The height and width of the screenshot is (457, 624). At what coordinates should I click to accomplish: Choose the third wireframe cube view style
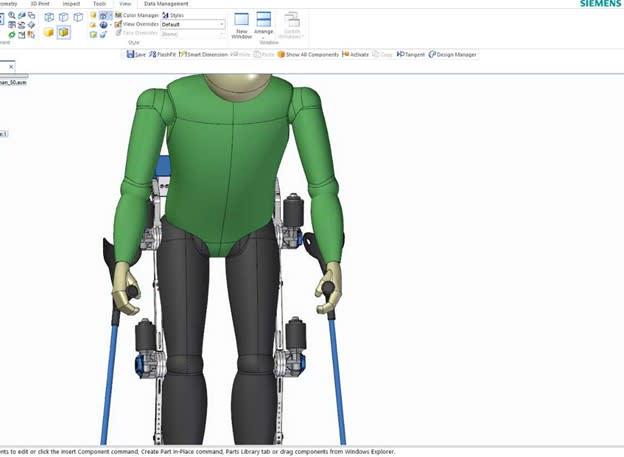pyautogui.click(x=78, y=17)
